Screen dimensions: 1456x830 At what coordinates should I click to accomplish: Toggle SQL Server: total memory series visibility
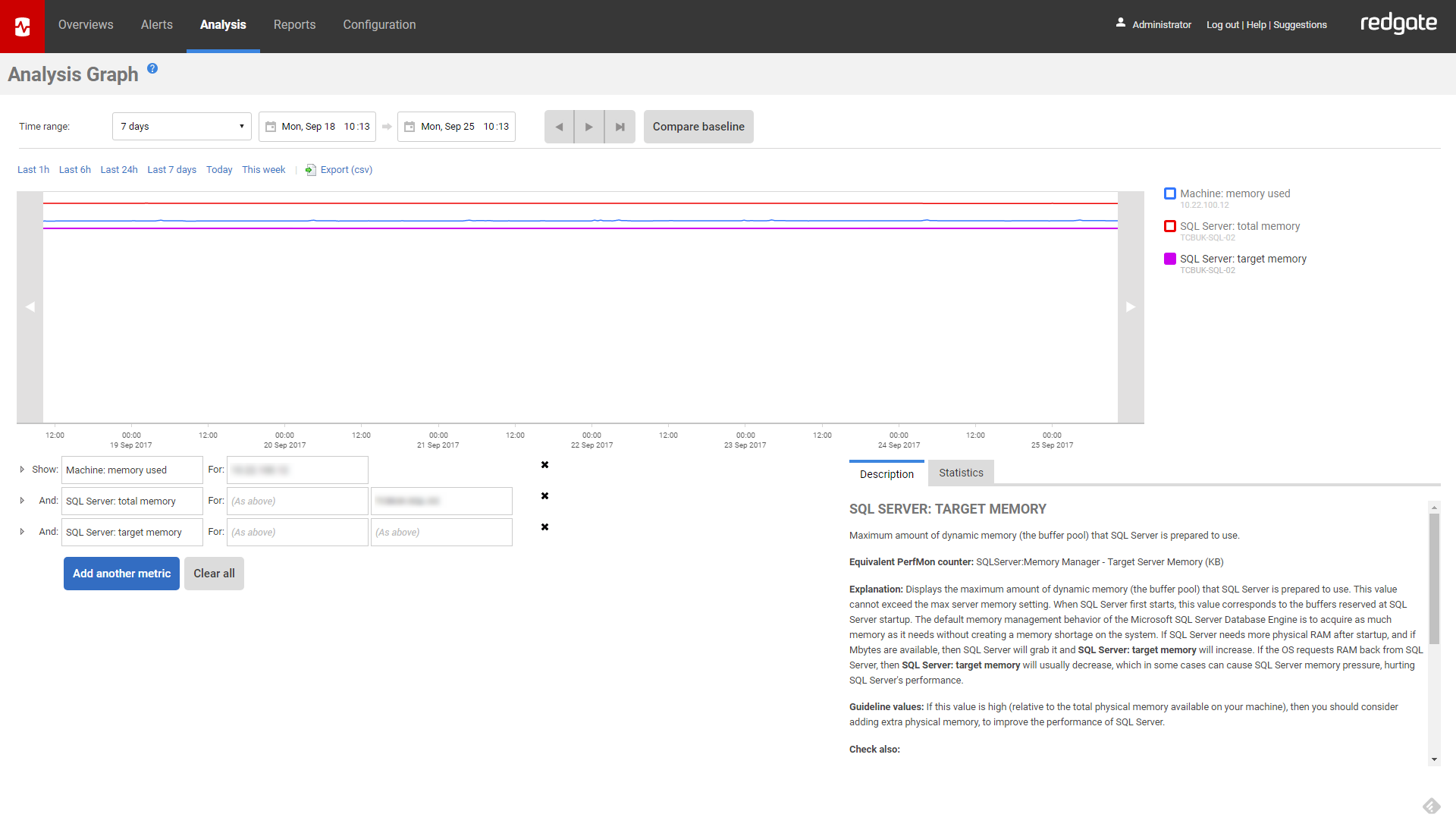1170,226
